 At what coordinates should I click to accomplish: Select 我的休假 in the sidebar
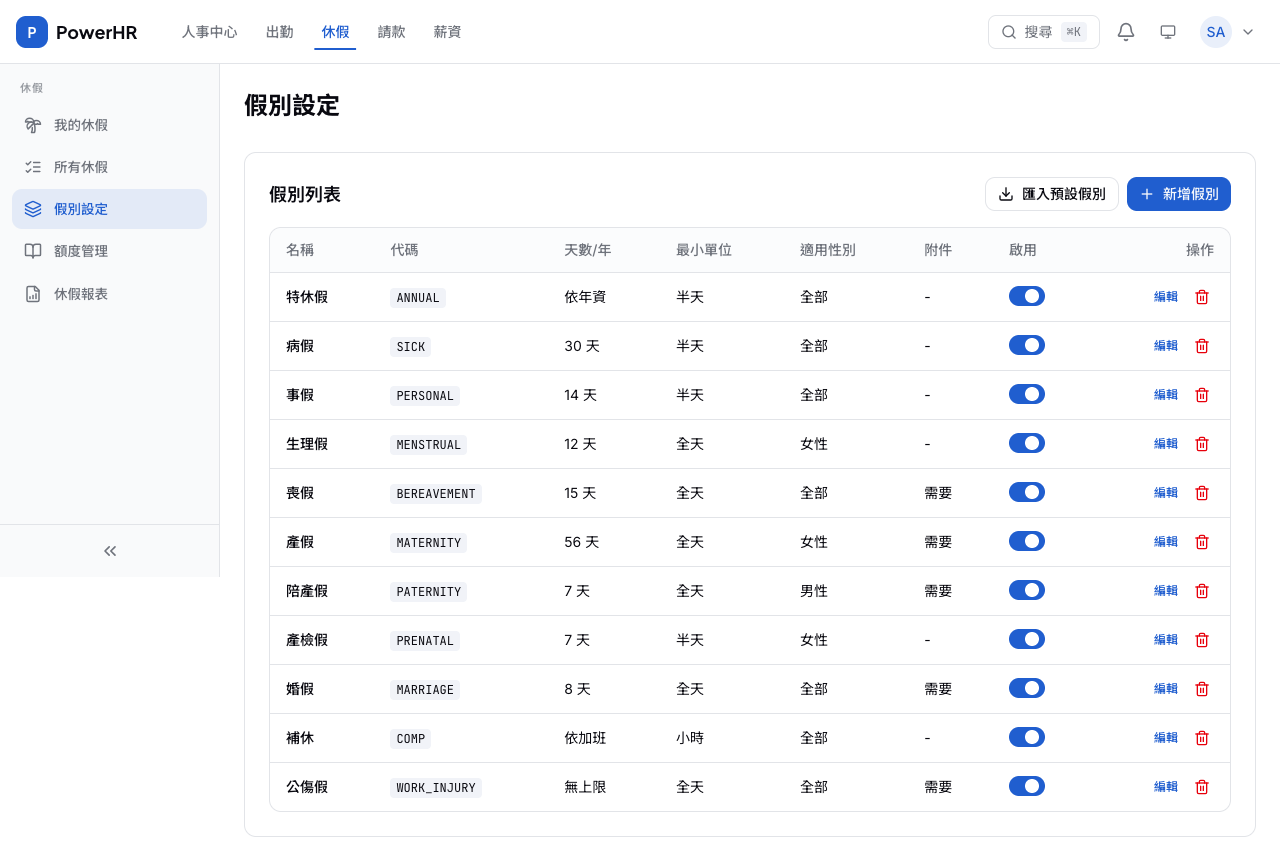coord(79,124)
